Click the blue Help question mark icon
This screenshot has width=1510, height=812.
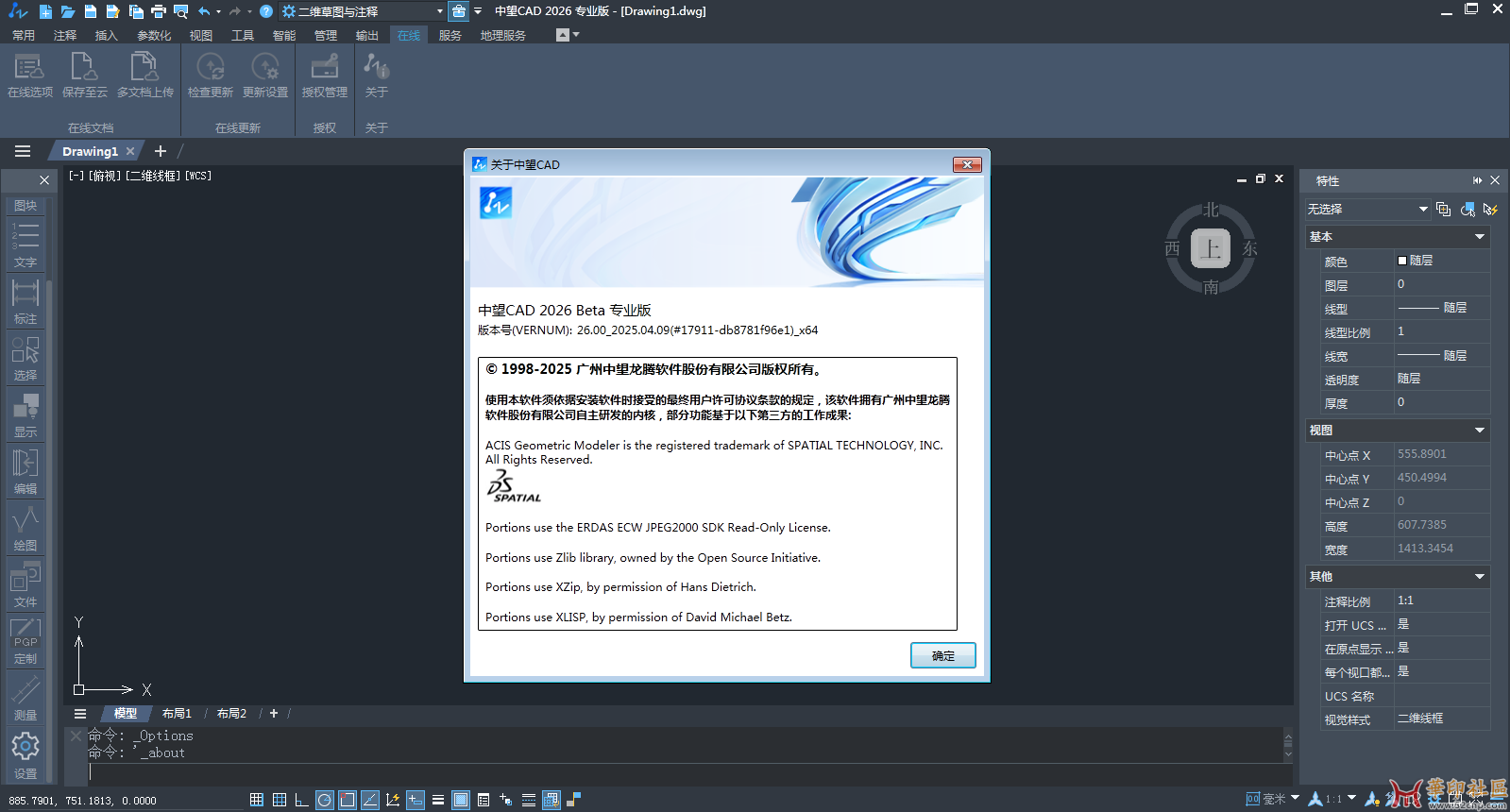[266, 11]
